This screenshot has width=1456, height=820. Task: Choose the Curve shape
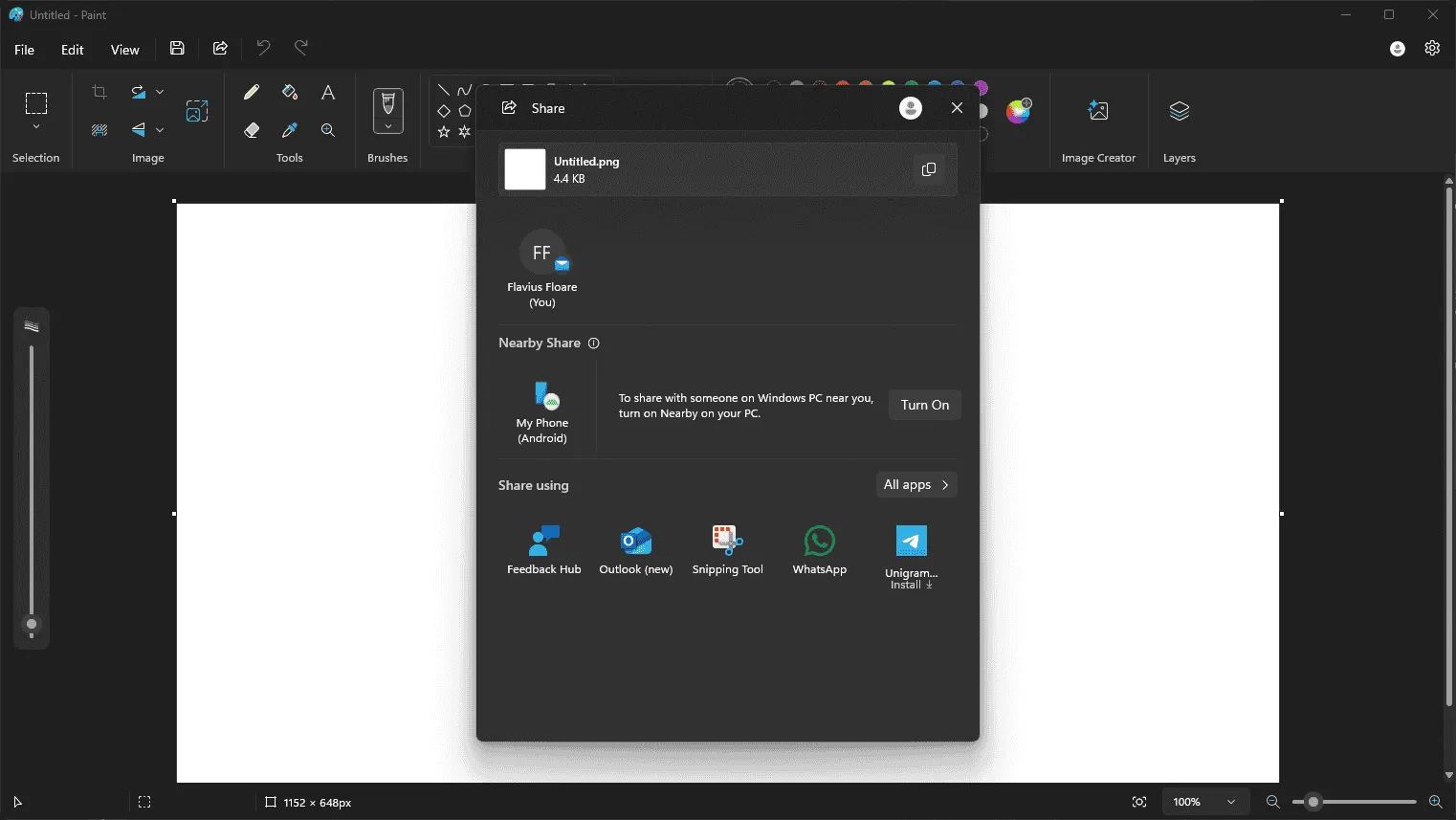[465, 90]
